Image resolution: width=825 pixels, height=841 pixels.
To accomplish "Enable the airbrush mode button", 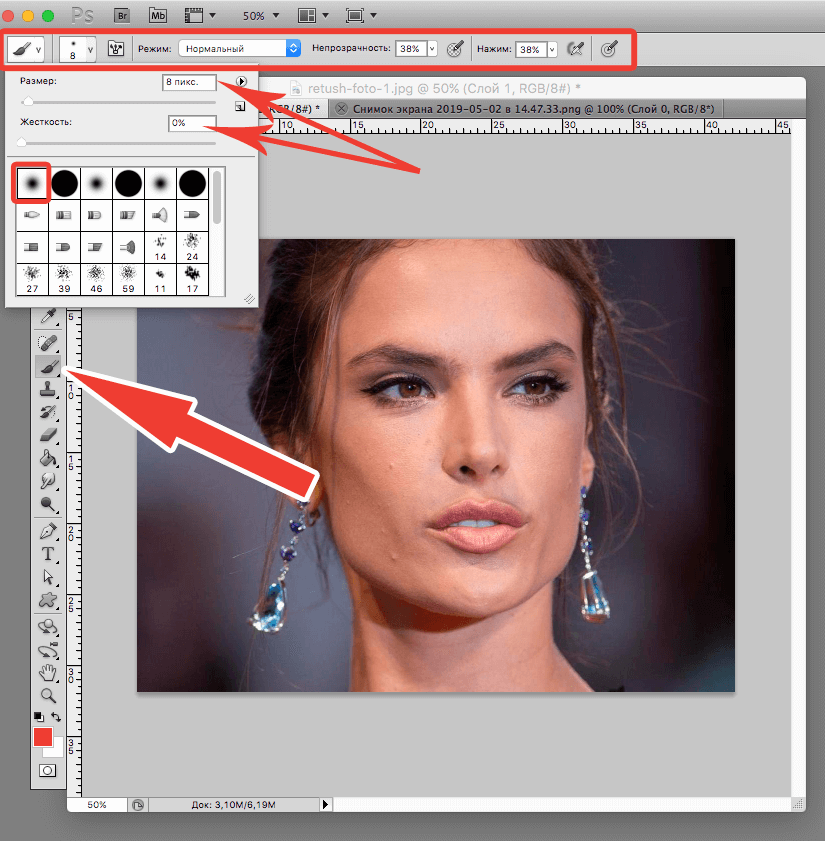I will tap(576, 49).
